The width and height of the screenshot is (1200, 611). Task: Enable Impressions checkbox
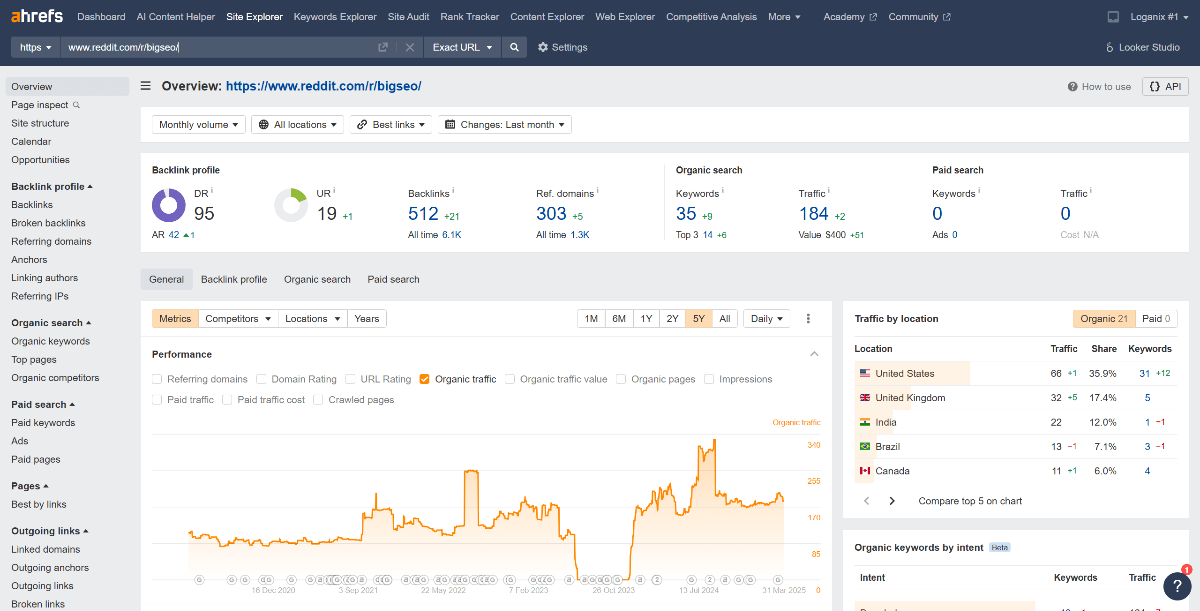[709, 379]
